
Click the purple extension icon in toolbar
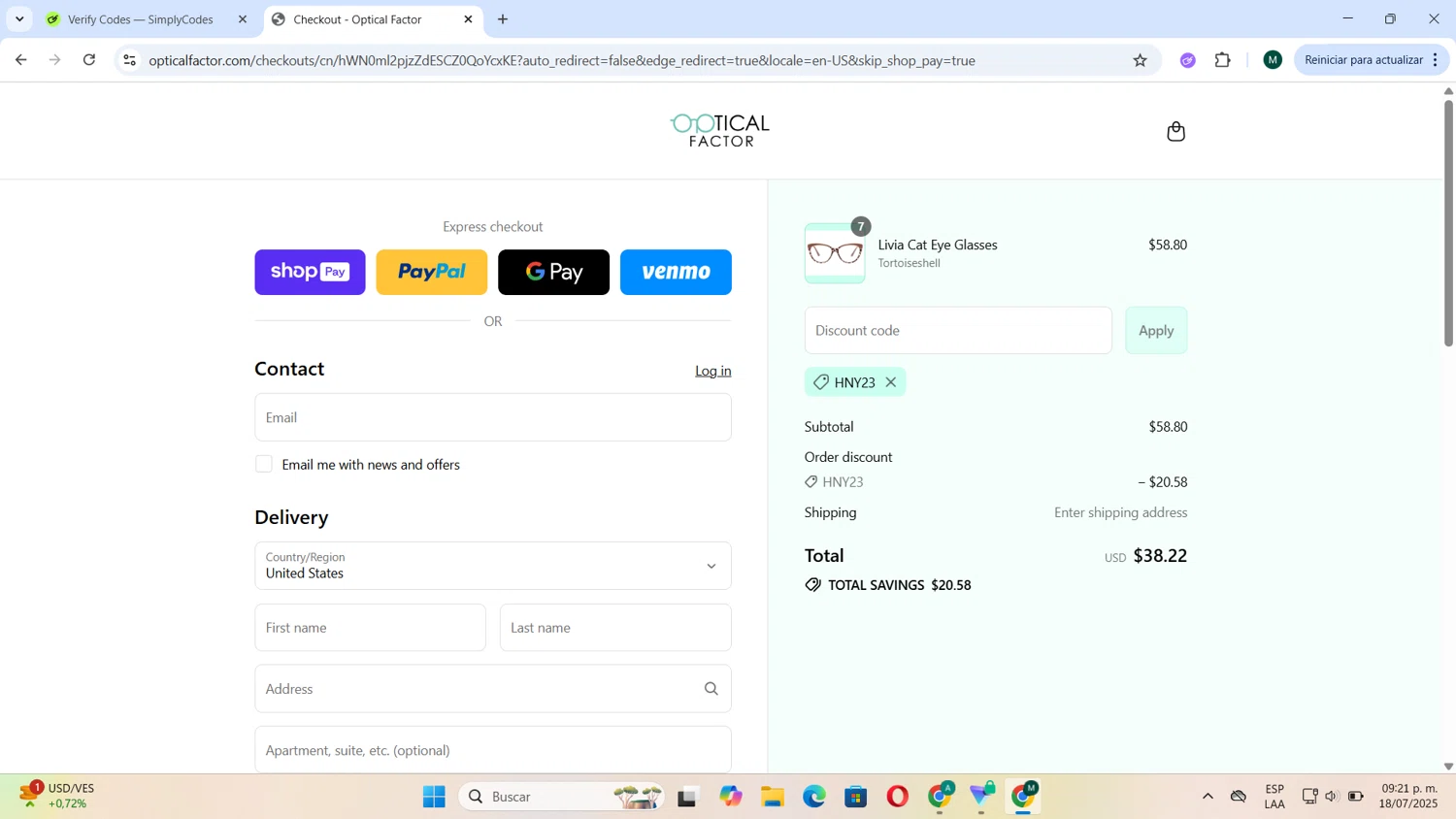[1187, 60]
